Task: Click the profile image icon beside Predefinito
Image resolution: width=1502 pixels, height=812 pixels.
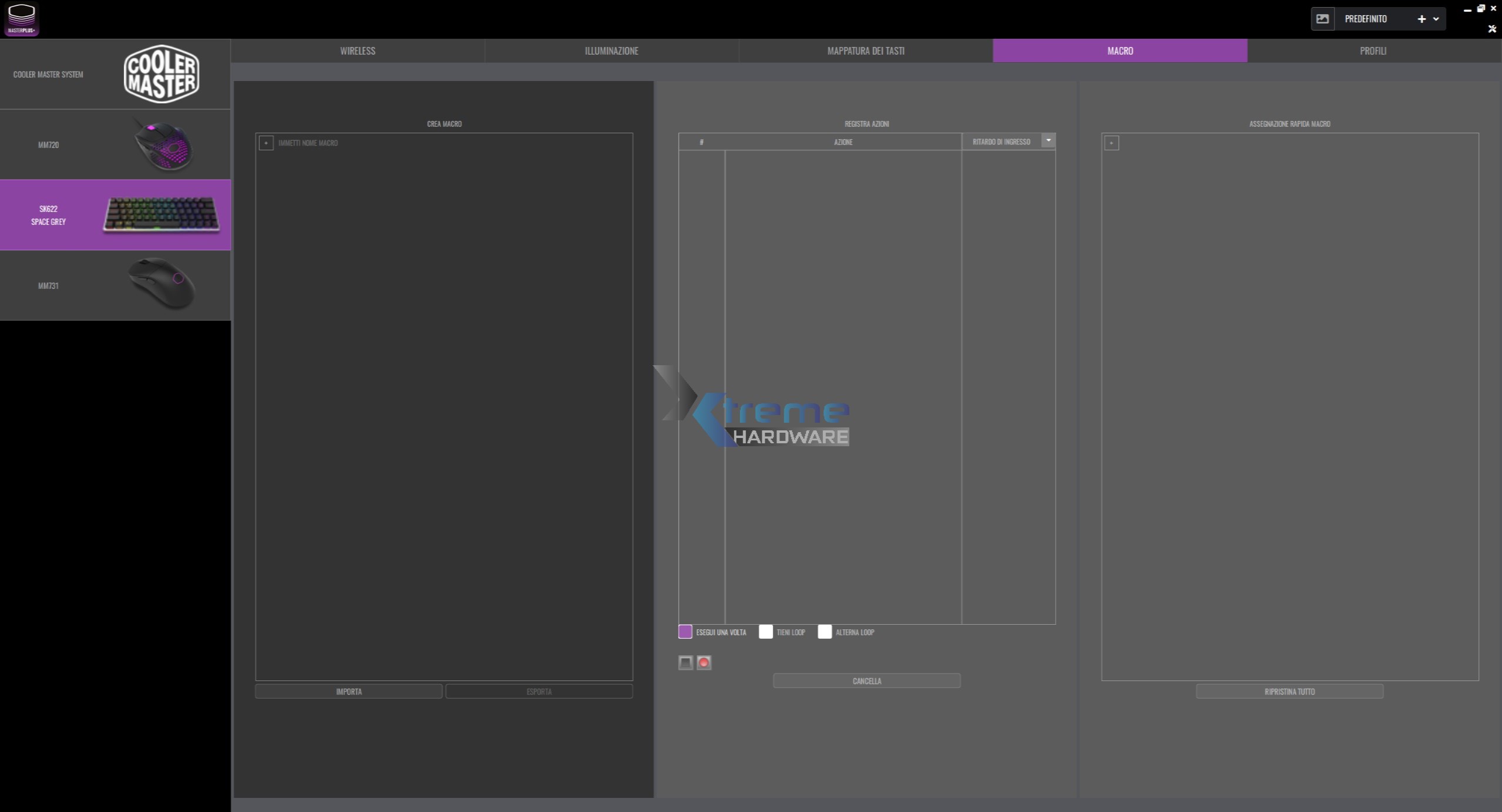Action: pyautogui.click(x=1322, y=19)
